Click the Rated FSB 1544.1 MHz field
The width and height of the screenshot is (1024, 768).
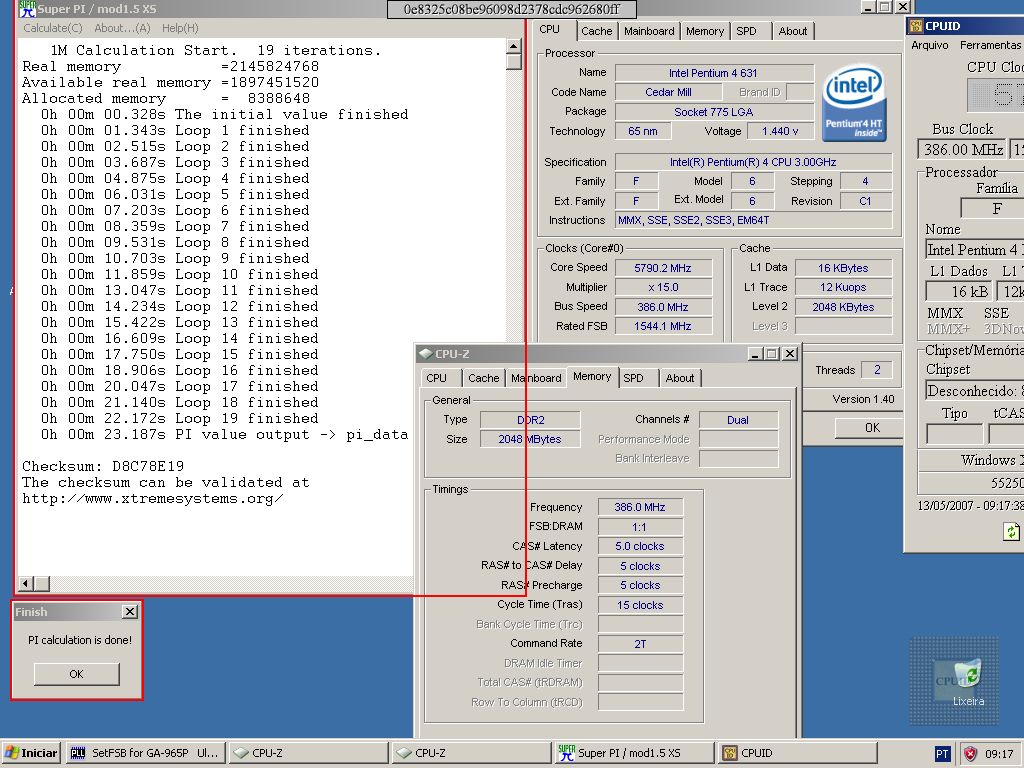(663, 326)
